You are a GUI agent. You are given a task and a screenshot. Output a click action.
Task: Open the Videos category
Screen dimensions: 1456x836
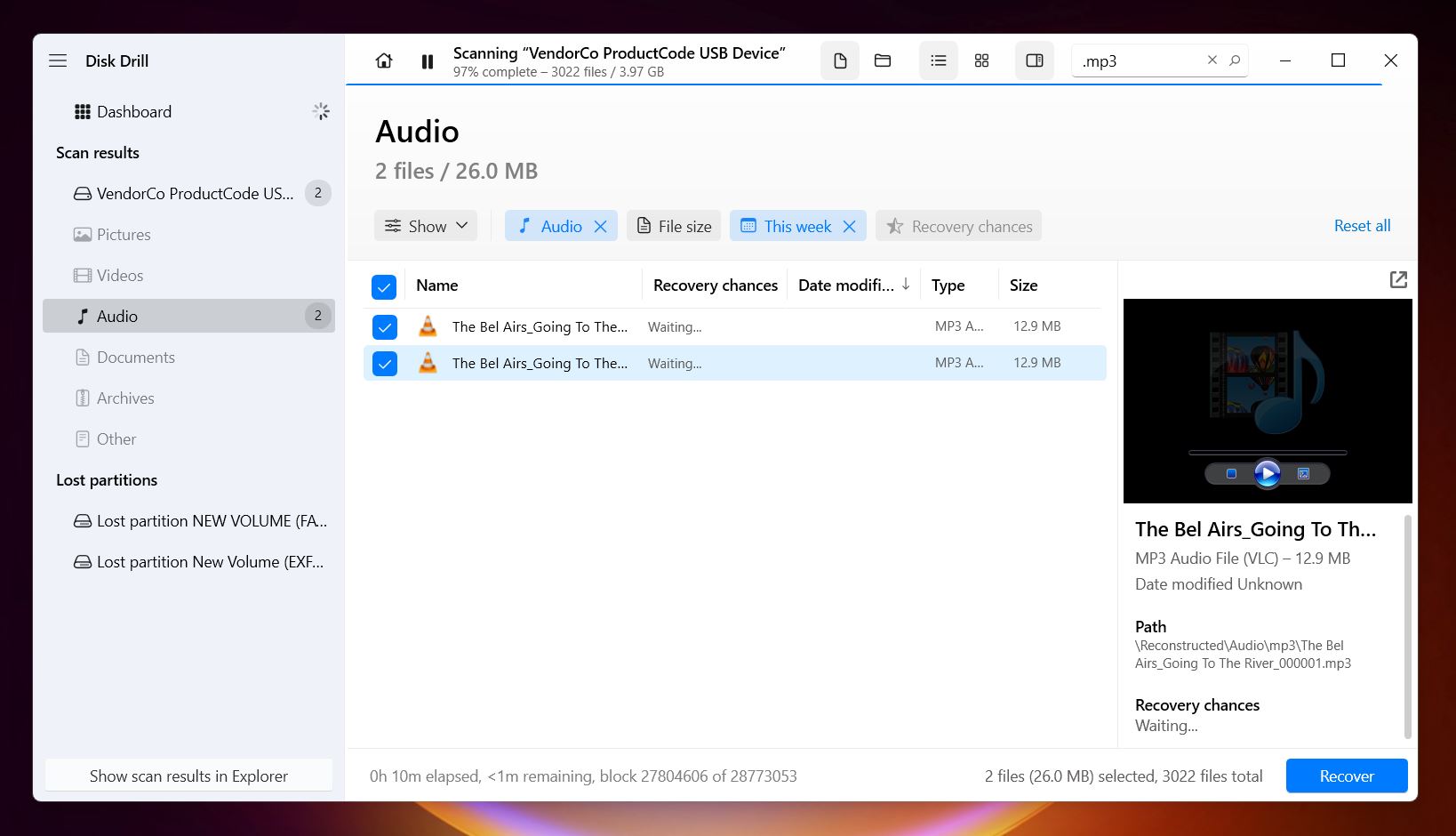pos(188,275)
